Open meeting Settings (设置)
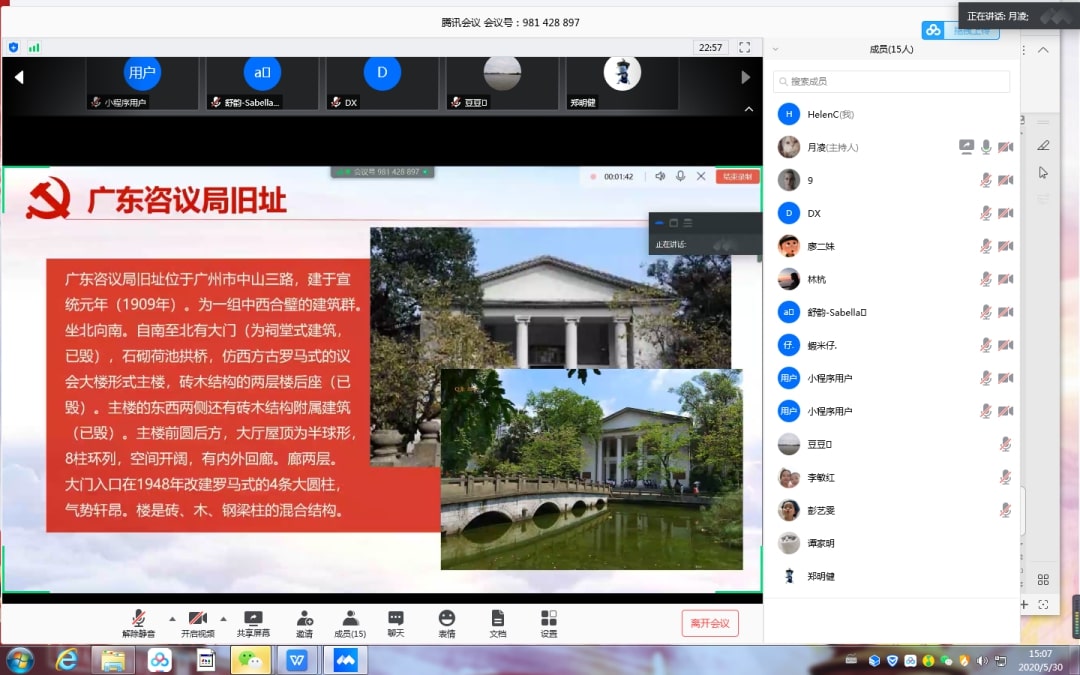This screenshot has height=675, width=1080. coord(549,623)
